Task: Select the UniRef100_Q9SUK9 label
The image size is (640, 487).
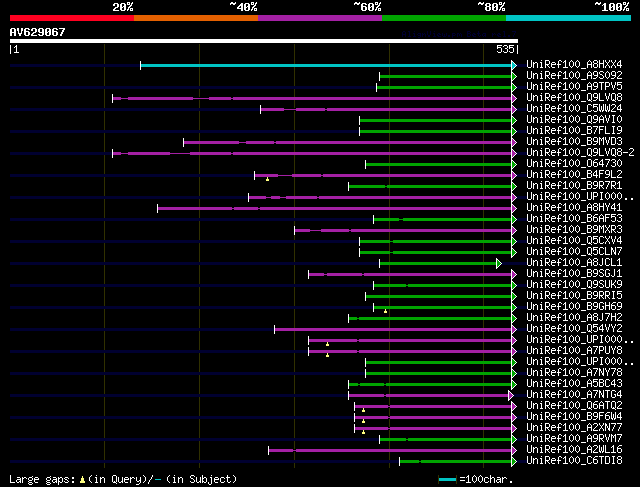Action: [574, 285]
